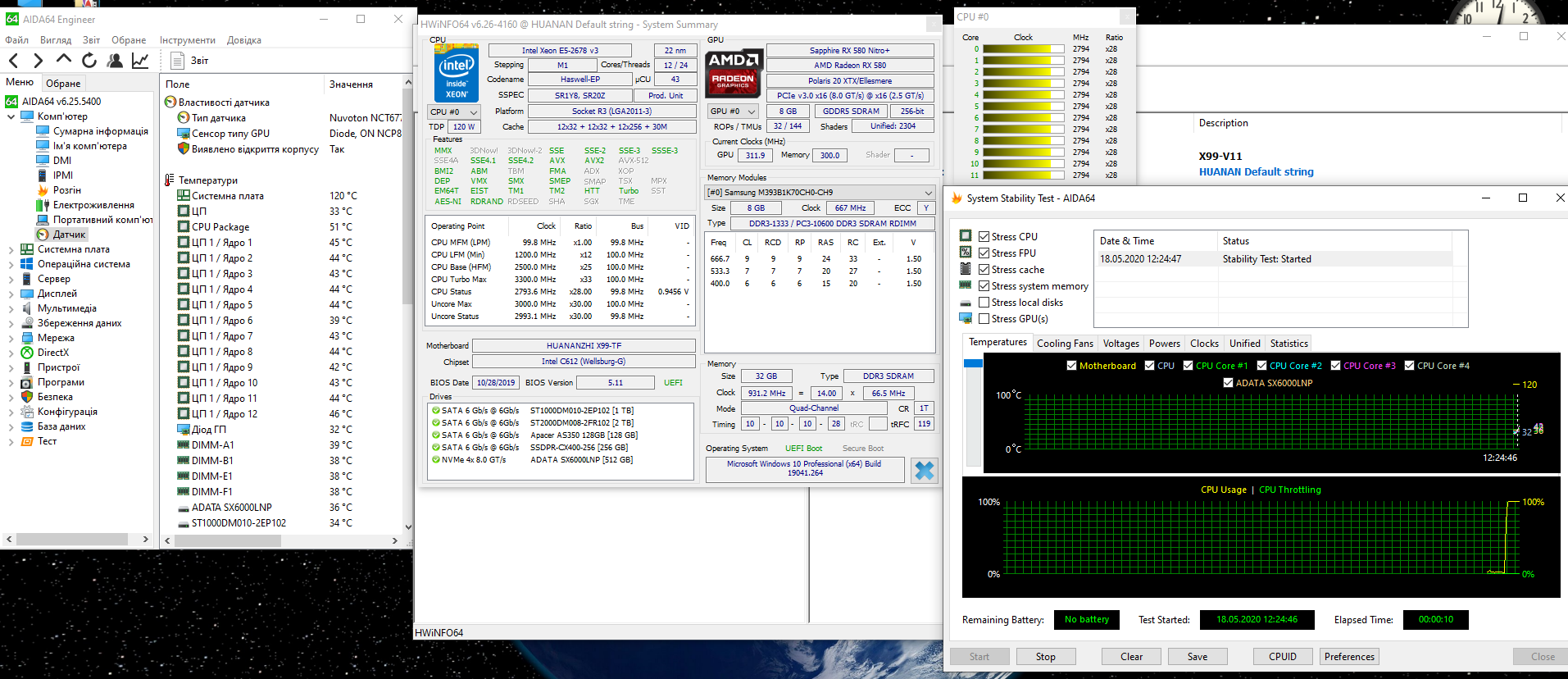Click the Звіт report icon in toolbar
Image resolution: width=1568 pixels, height=679 pixels.
[x=177, y=60]
